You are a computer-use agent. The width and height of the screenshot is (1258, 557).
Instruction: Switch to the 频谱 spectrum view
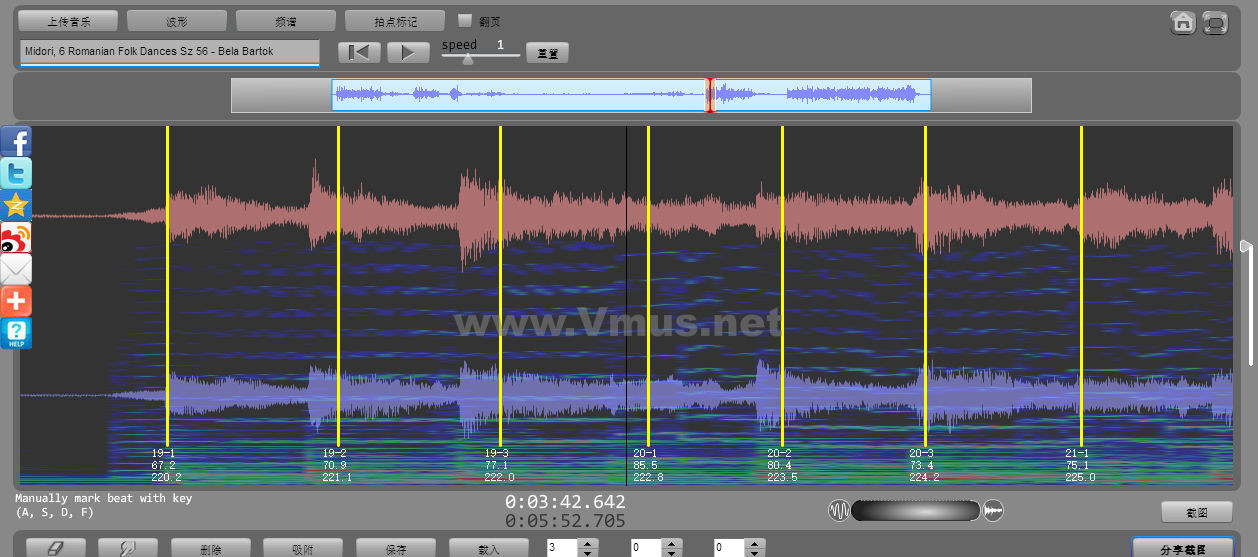tap(286, 21)
